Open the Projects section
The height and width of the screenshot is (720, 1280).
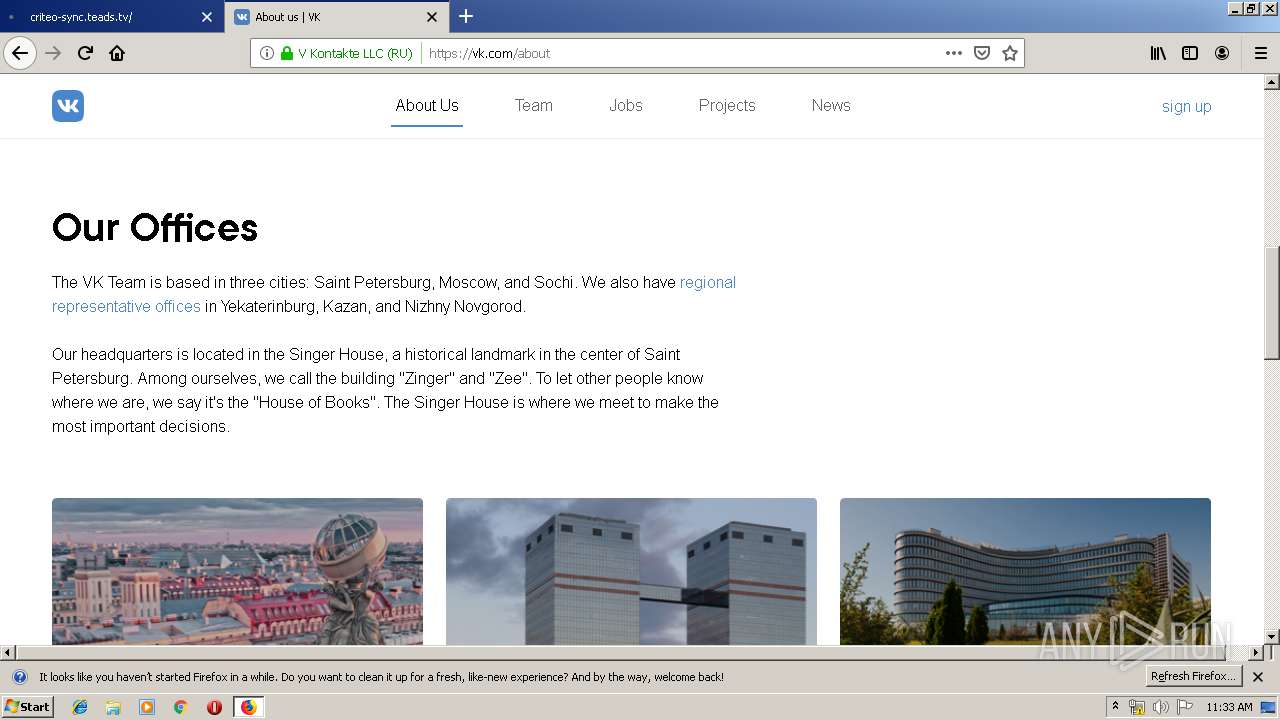pos(727,106)
